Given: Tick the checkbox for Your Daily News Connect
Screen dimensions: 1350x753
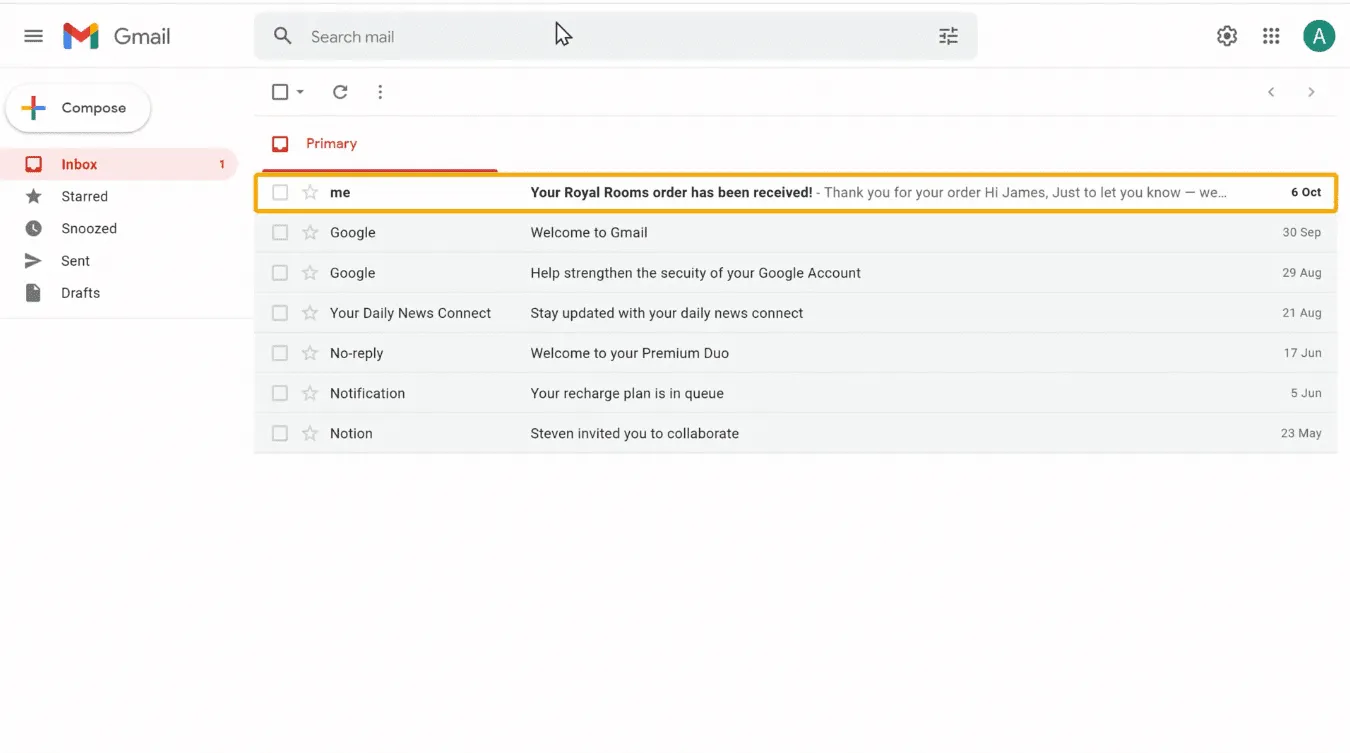Looking at the screenshot, I should click(280, 313).
